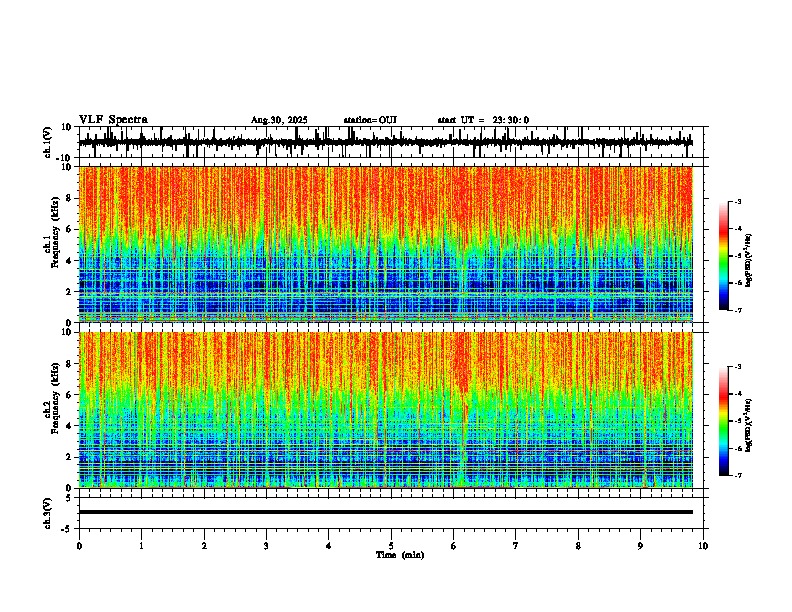This screenshot has height=612, width=792.
Task: Click the "6" kHz tick on ch.2 spectrogram
Action: [69, 394]
